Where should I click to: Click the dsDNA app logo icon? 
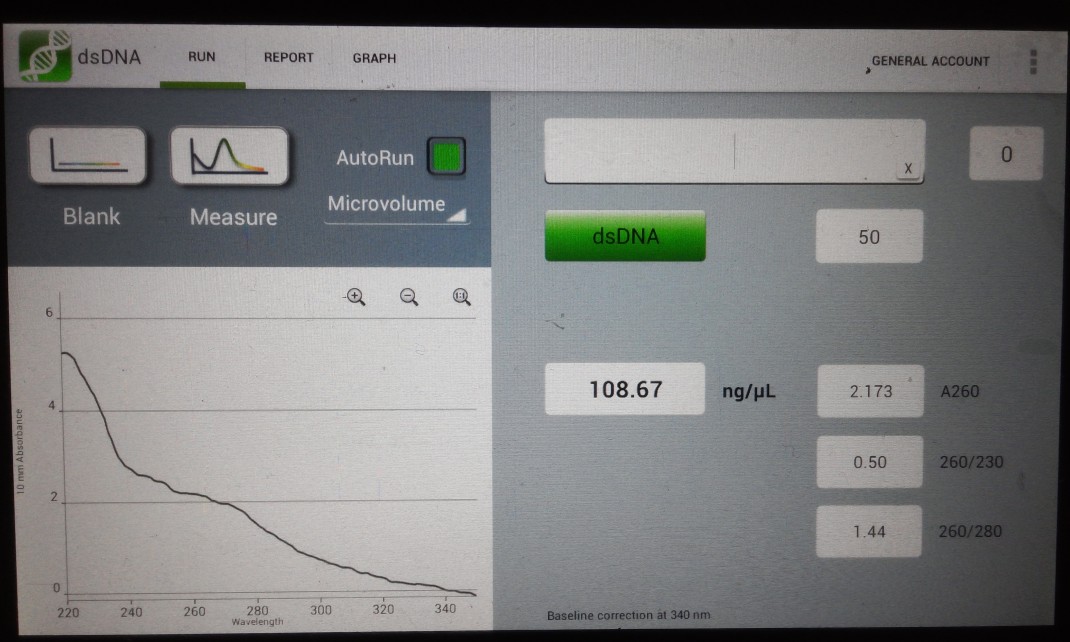tap(45, 57)
